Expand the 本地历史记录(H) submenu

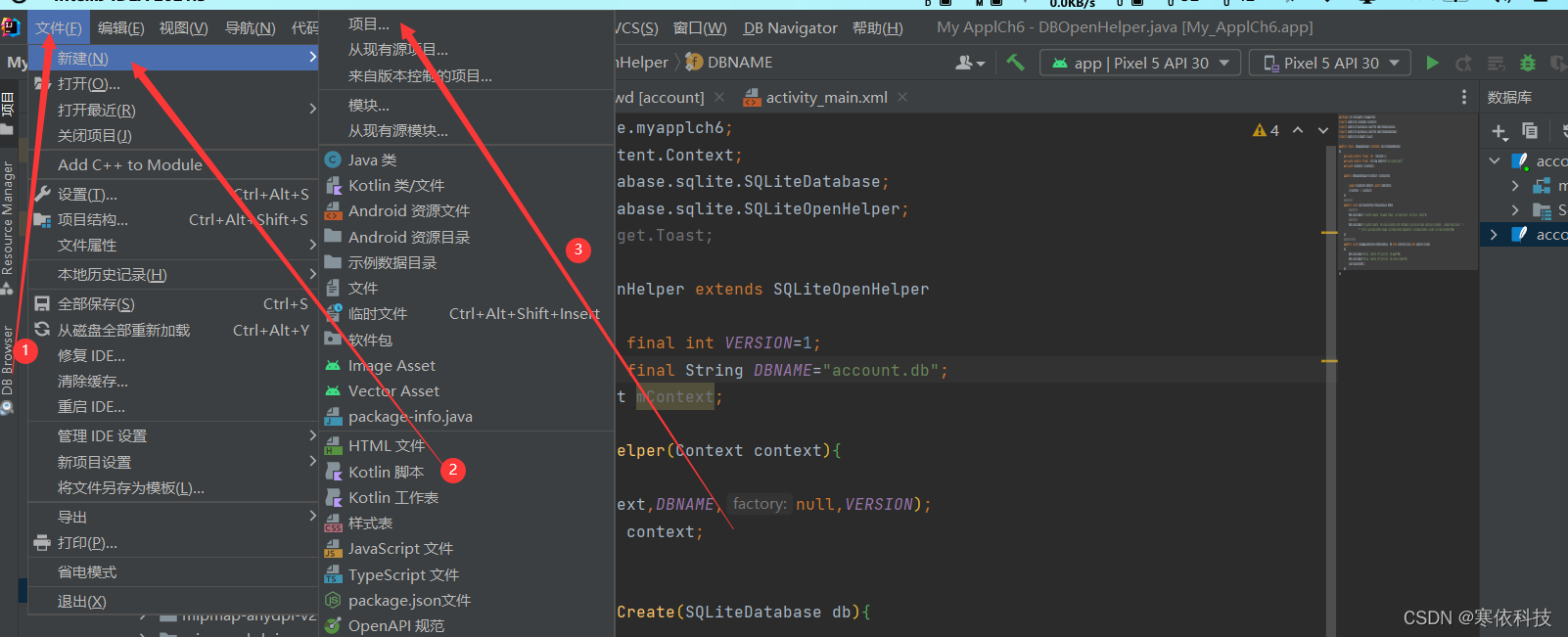click(x=174, y=274)
